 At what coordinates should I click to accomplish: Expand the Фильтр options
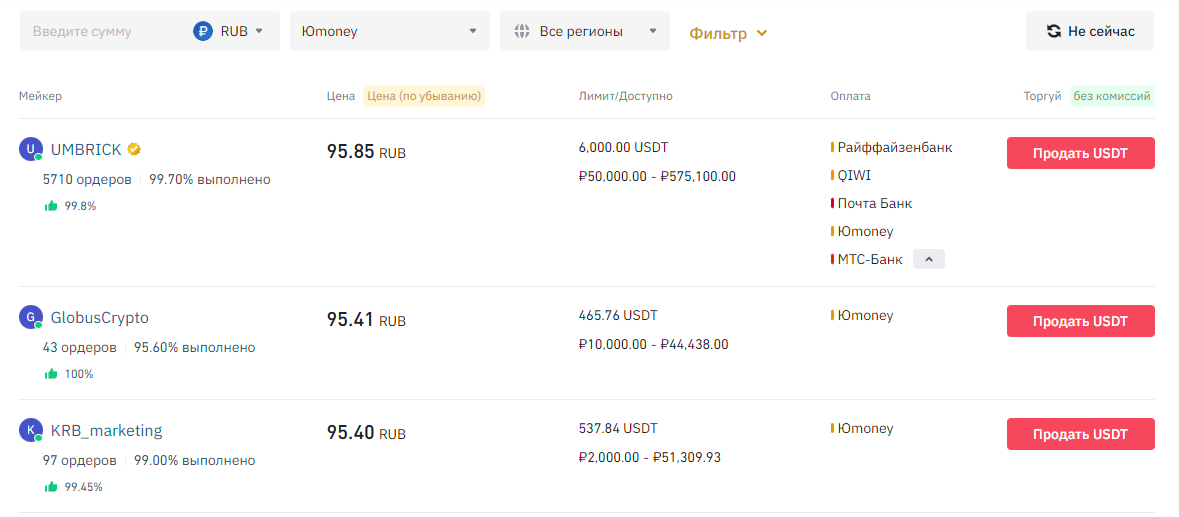coord(728,33)
